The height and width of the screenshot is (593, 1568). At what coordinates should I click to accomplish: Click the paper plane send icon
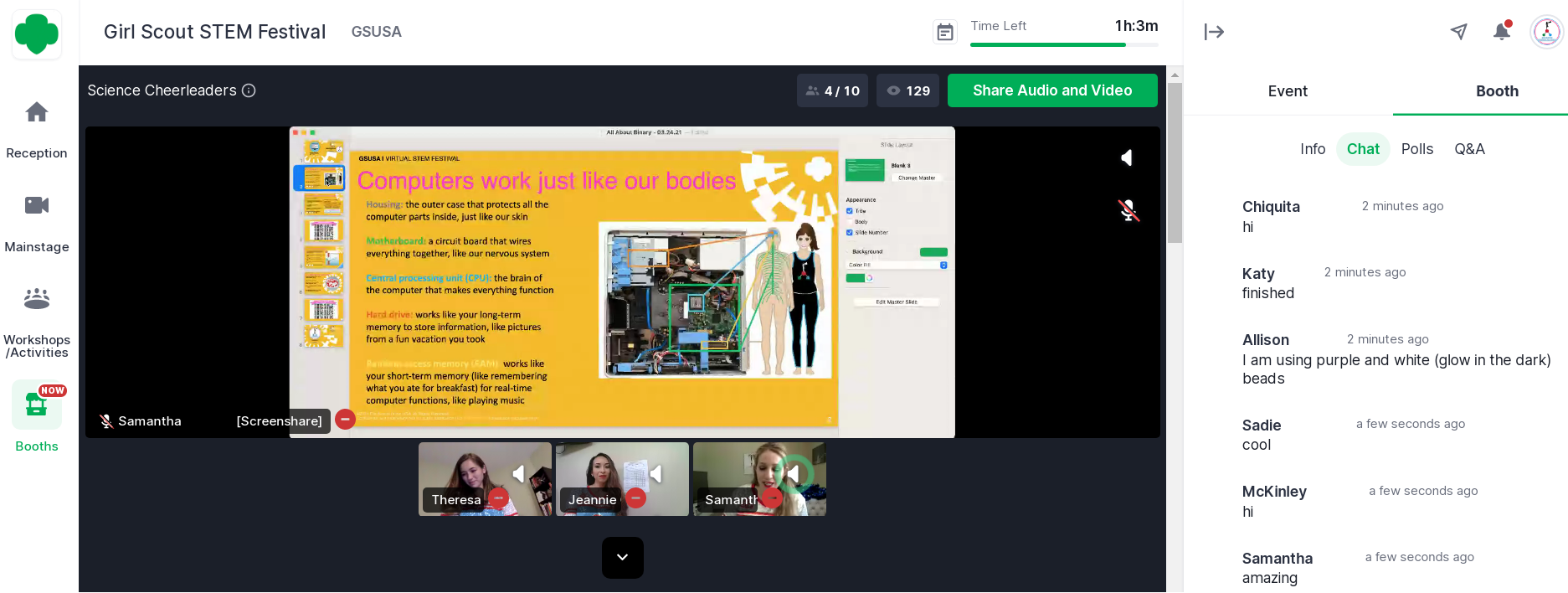click(x=1458, y=32)
